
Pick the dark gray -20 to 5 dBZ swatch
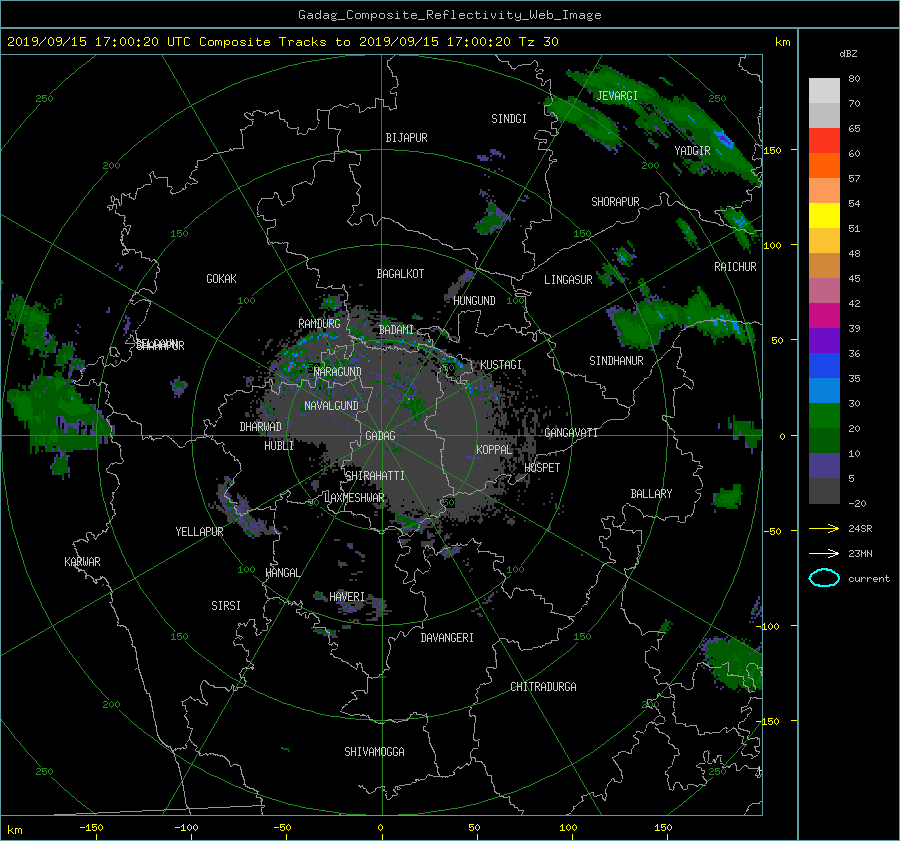pos(824,491)
